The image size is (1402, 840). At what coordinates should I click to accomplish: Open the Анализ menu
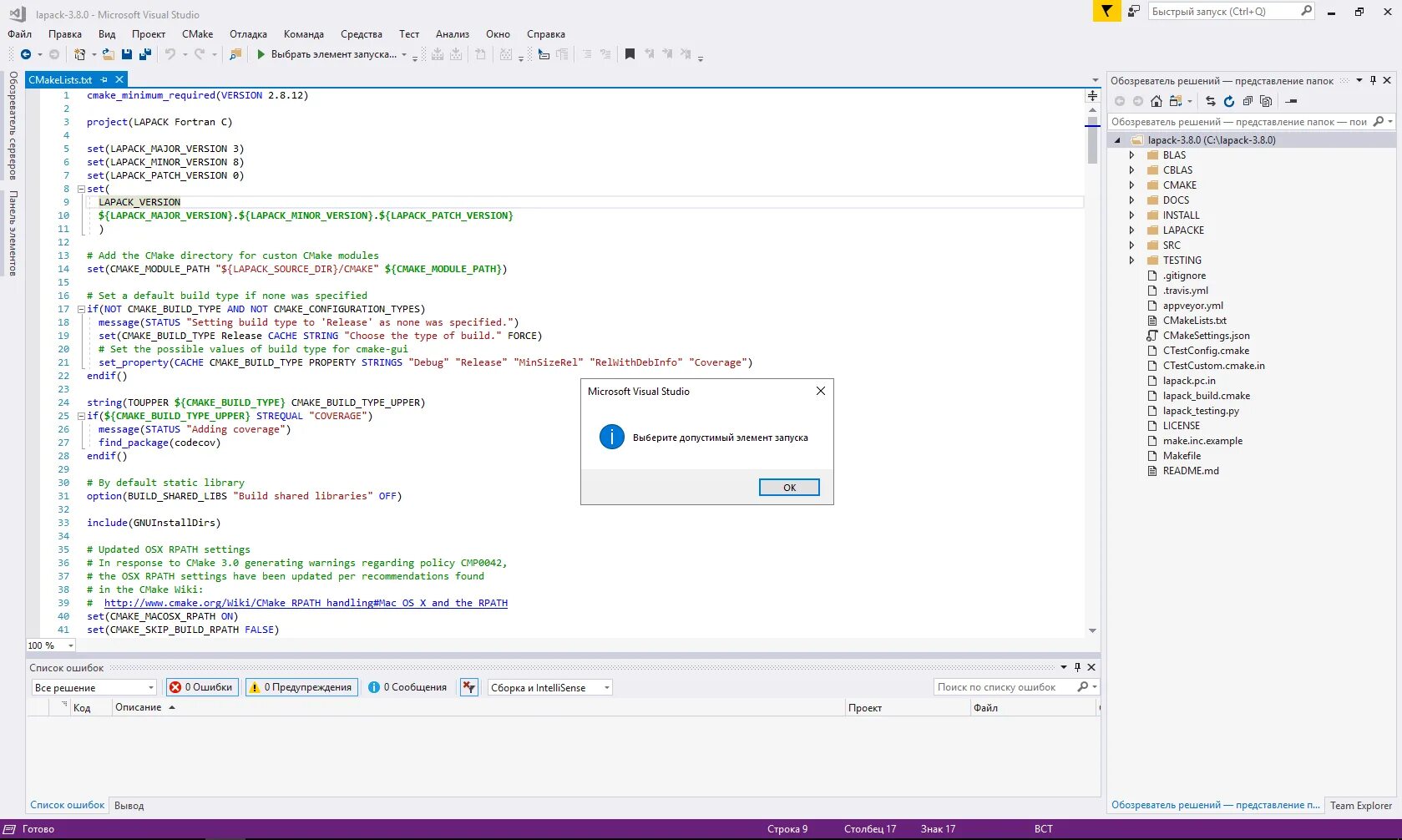tap(453, 34)
